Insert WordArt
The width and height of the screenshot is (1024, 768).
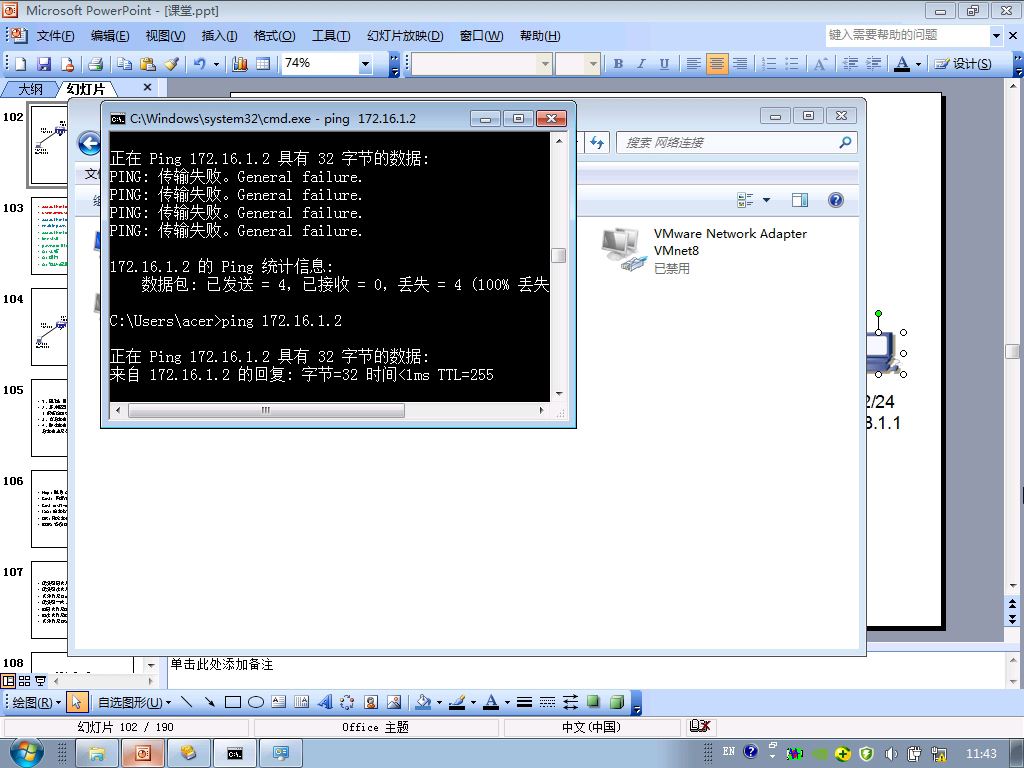(x=325, y=703)
